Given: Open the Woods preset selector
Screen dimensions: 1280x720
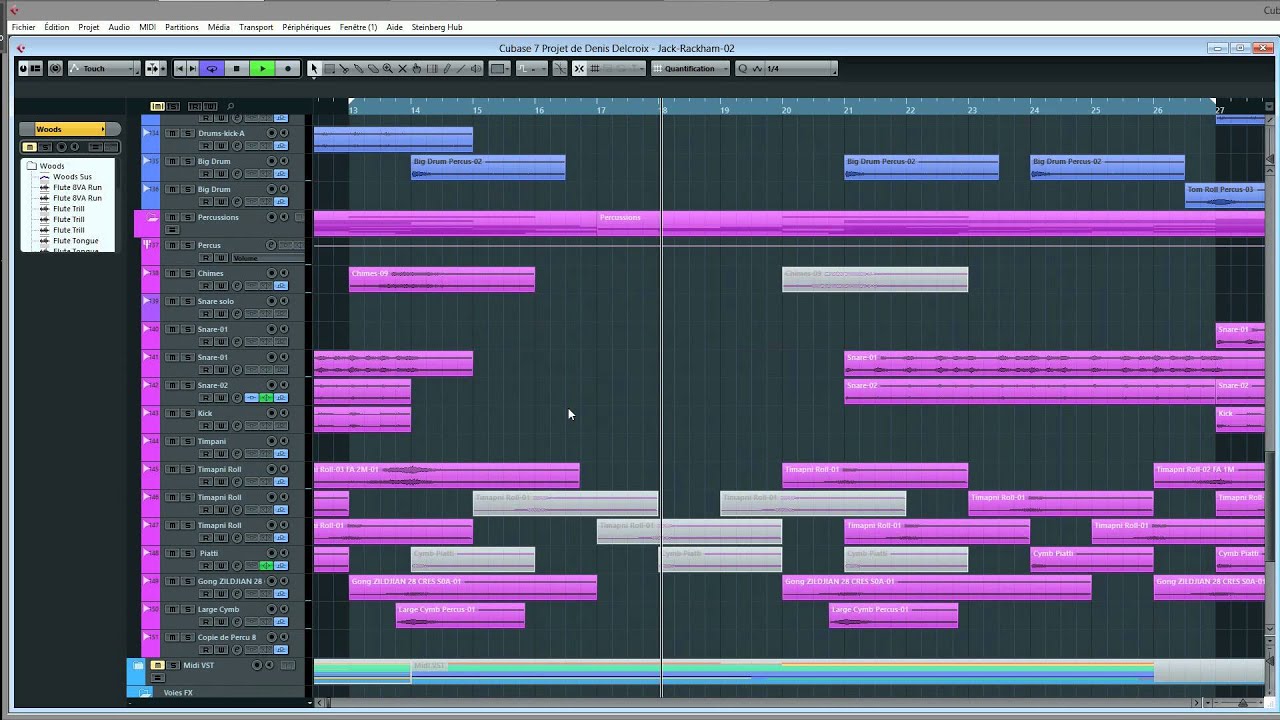Looking at the screenshot, I should click(69, 129).
